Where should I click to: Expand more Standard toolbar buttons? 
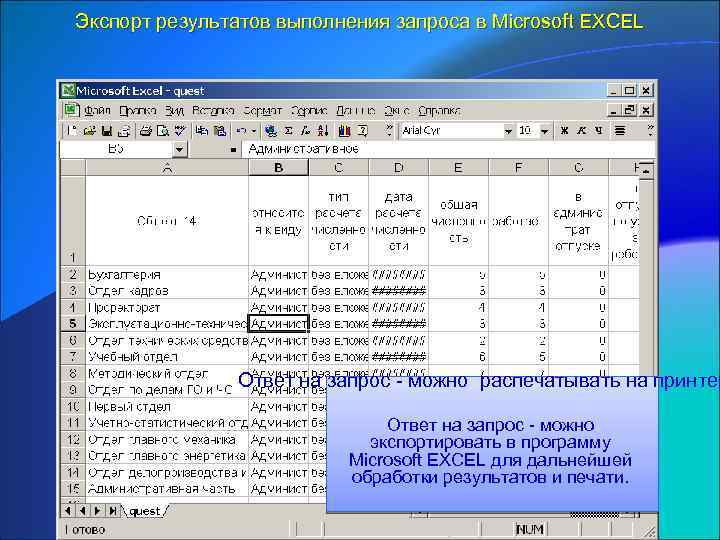coord(389,131)
